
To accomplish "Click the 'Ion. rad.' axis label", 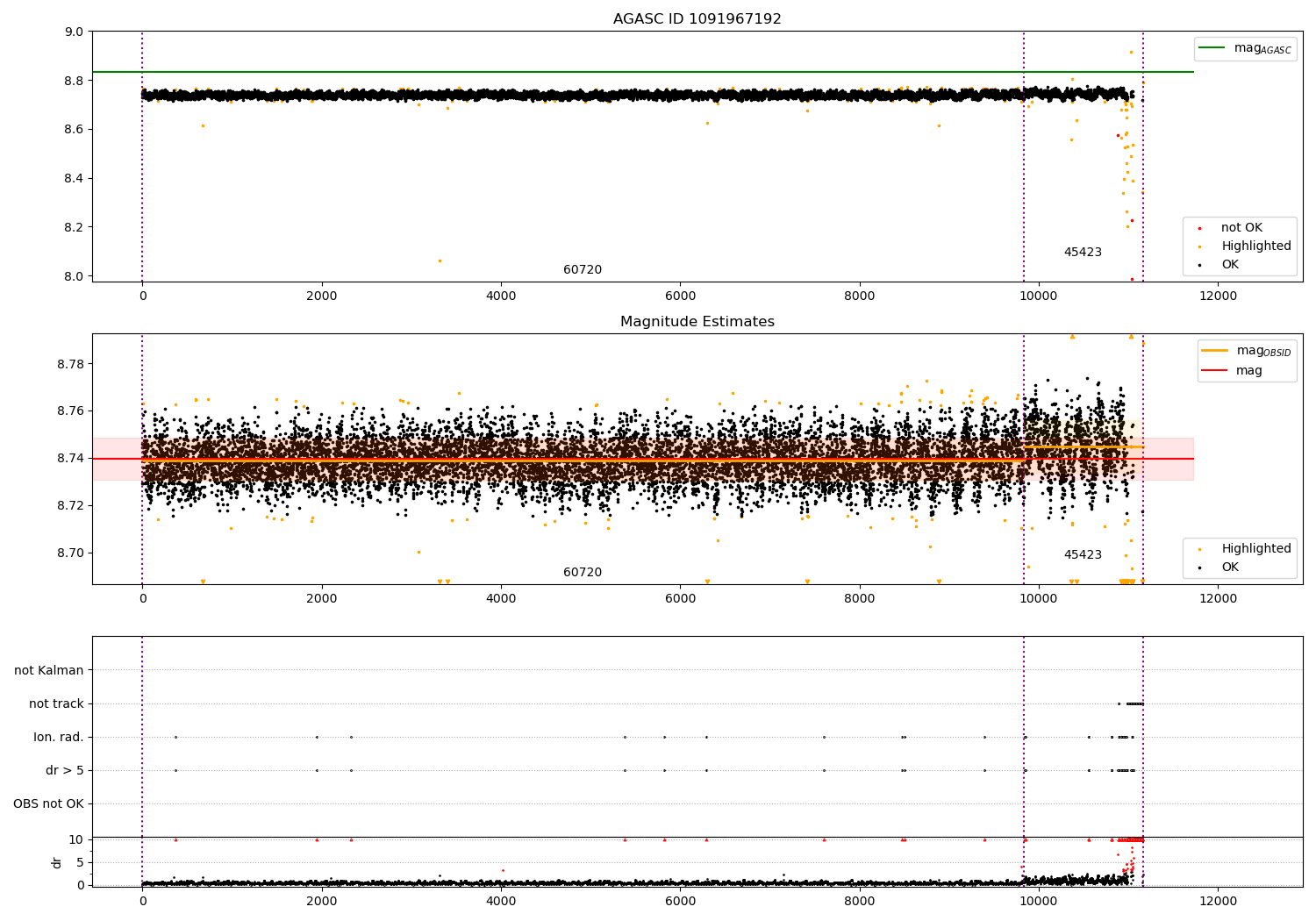I will pos(59,738).
